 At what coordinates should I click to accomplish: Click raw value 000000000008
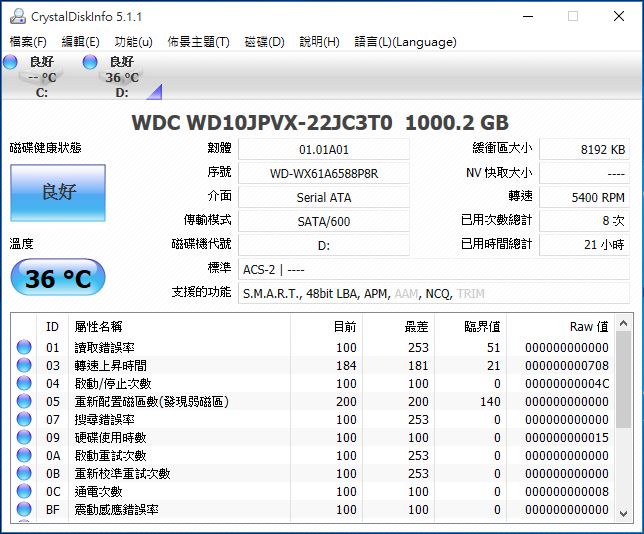[567, 492]
